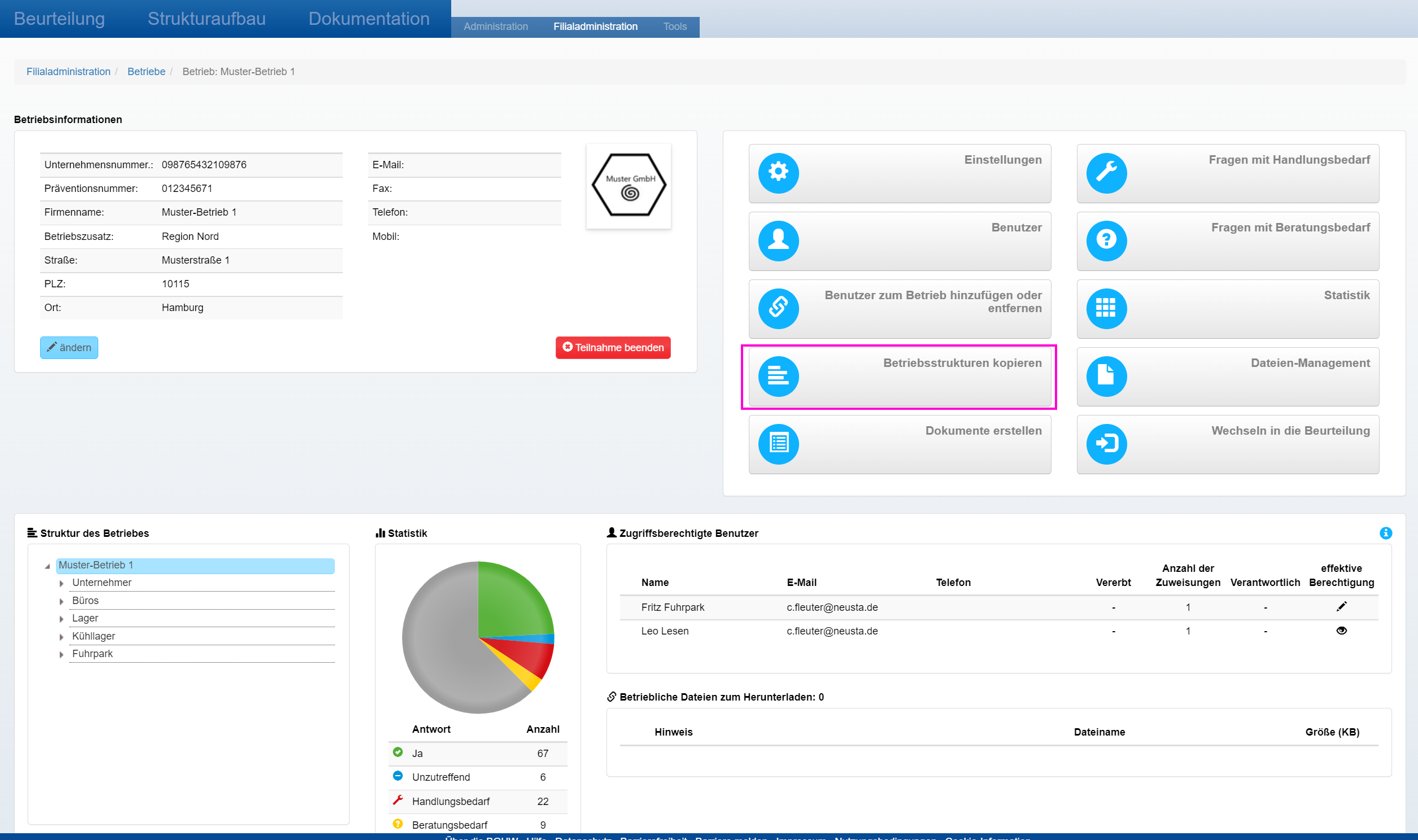This screenshot has width=1418, height=840.
Task: Switch to the Strukturaufbau main tab
Action: pyautogui.click(x=207, y=19)
